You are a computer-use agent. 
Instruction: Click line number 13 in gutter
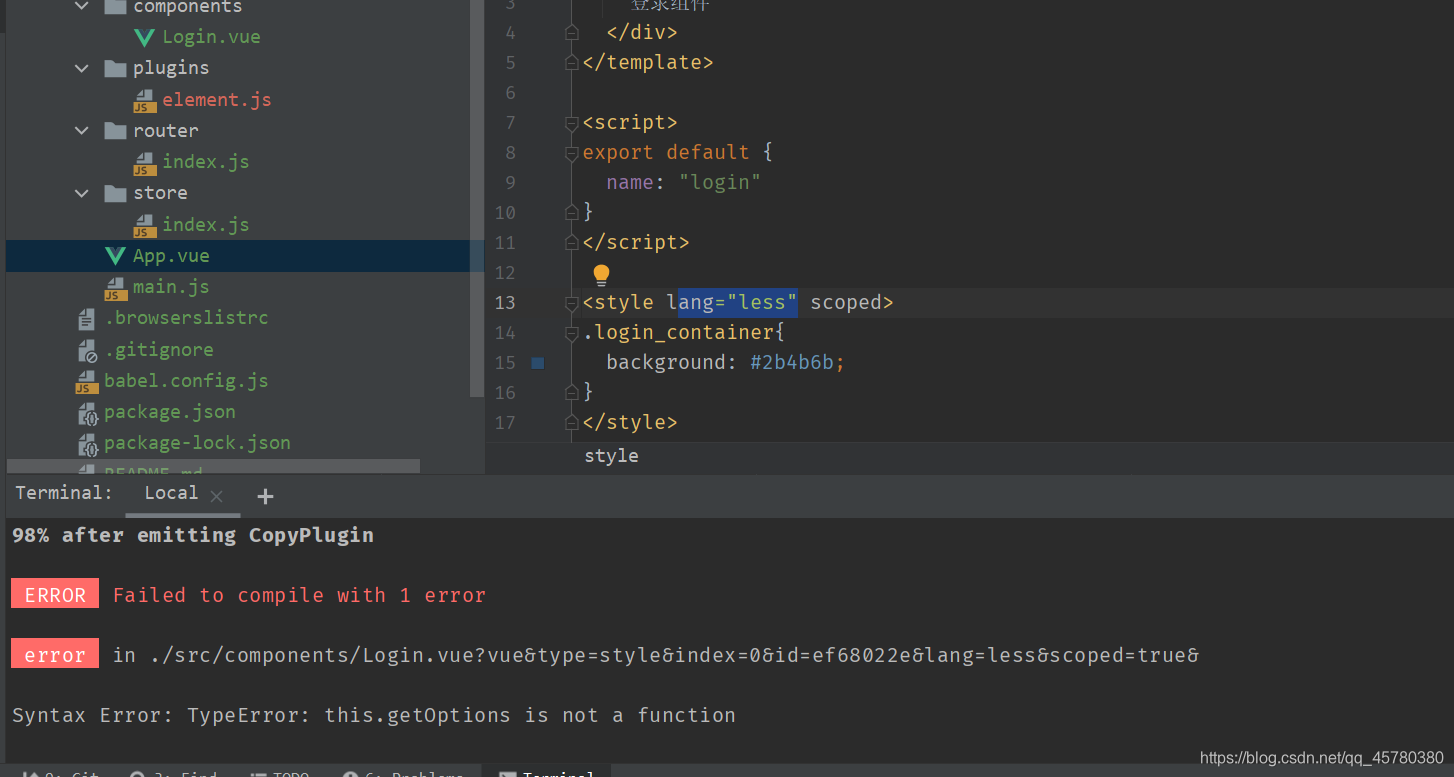(x=505, y=302)
